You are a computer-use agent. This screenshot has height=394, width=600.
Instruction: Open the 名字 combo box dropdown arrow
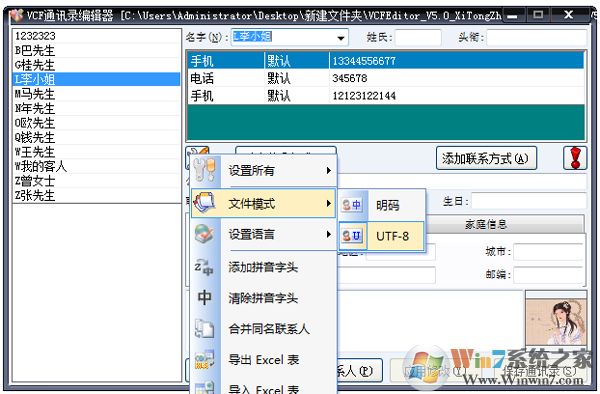340,37
